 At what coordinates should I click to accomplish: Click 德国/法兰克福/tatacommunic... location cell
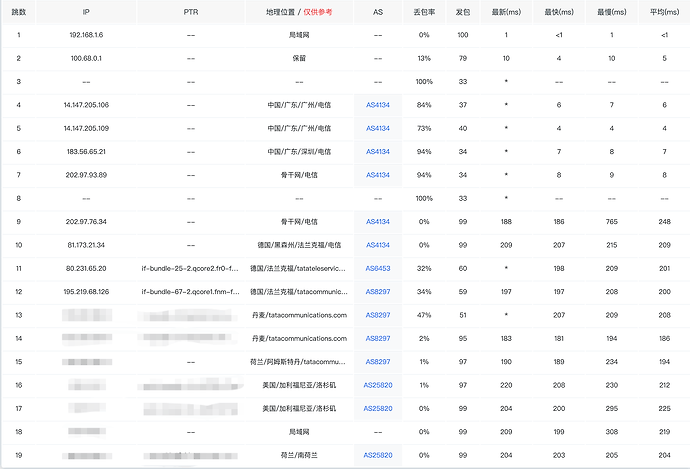(299, 292)
